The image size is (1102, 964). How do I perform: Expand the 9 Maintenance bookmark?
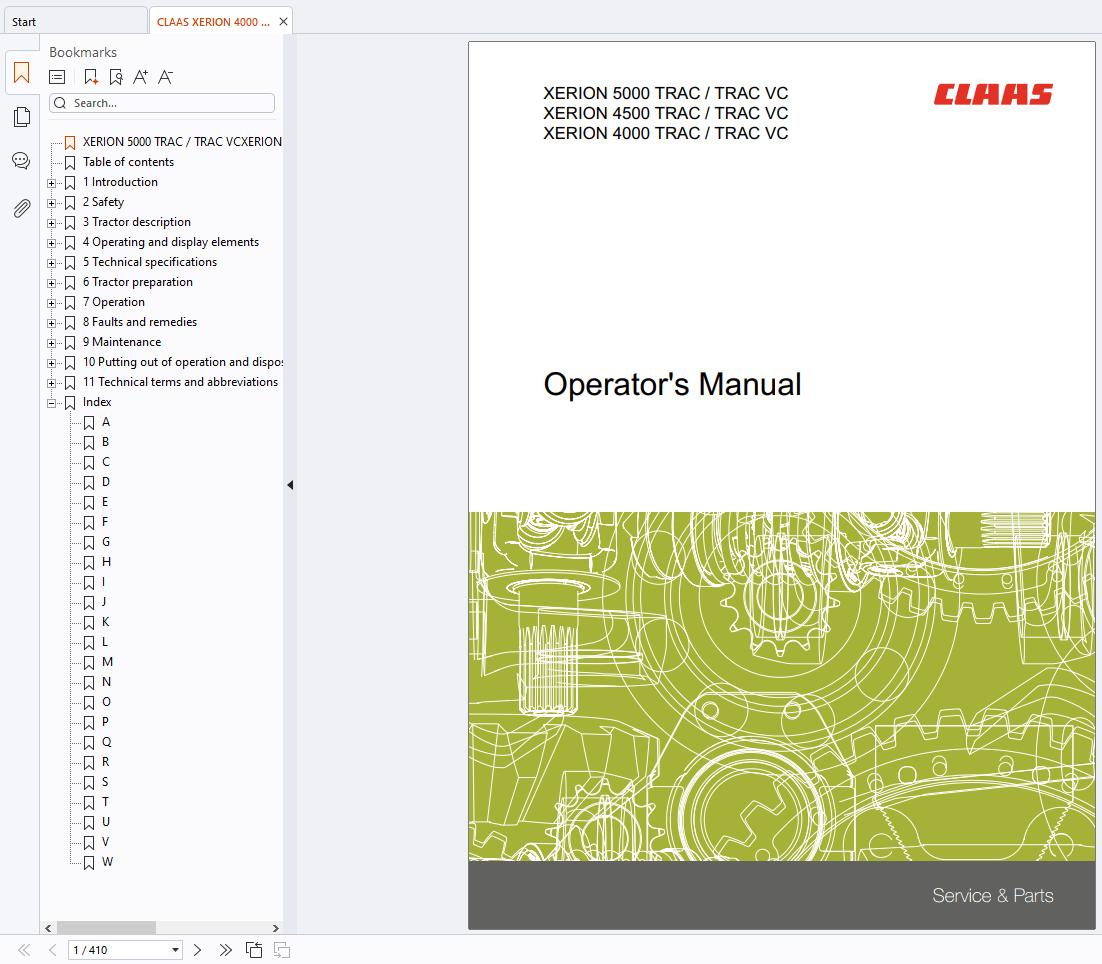click(52, 343)
